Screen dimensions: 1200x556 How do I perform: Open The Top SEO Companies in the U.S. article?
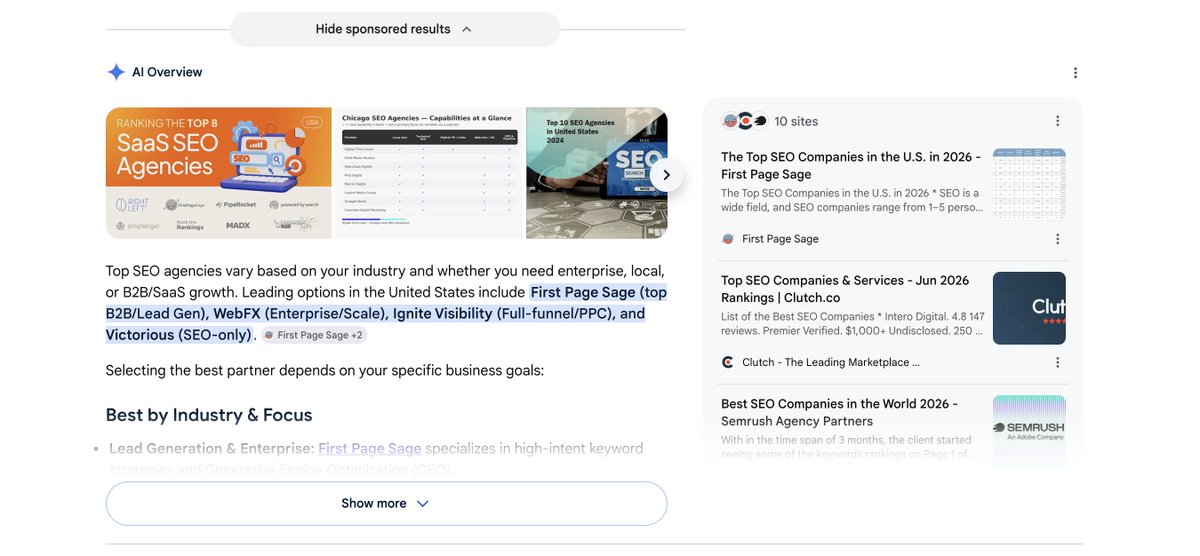pos(851,165)
